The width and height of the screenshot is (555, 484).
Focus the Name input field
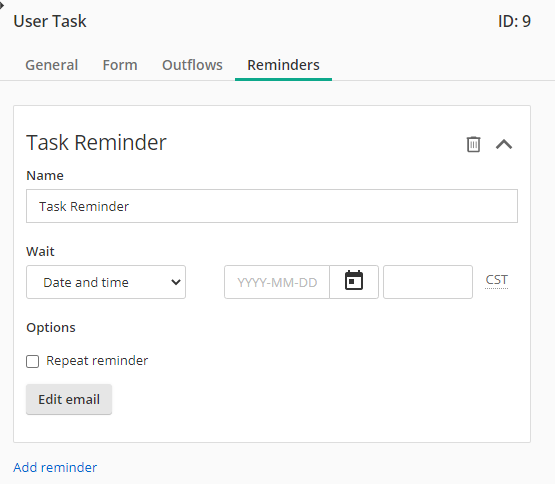272,206
